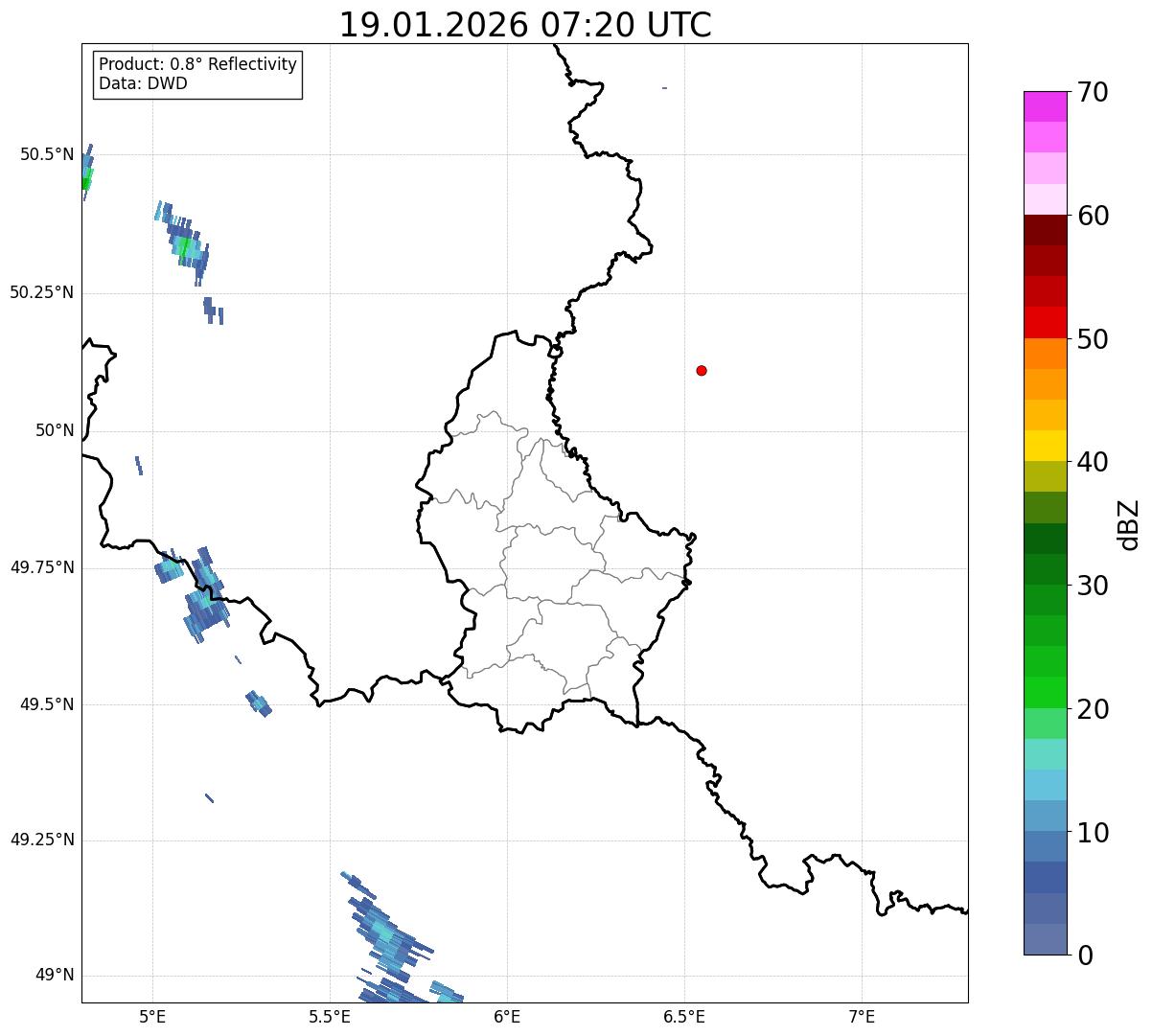Click the colorbar tick value 30
The image size is (1152, 1036).
tap(1094, 586)
